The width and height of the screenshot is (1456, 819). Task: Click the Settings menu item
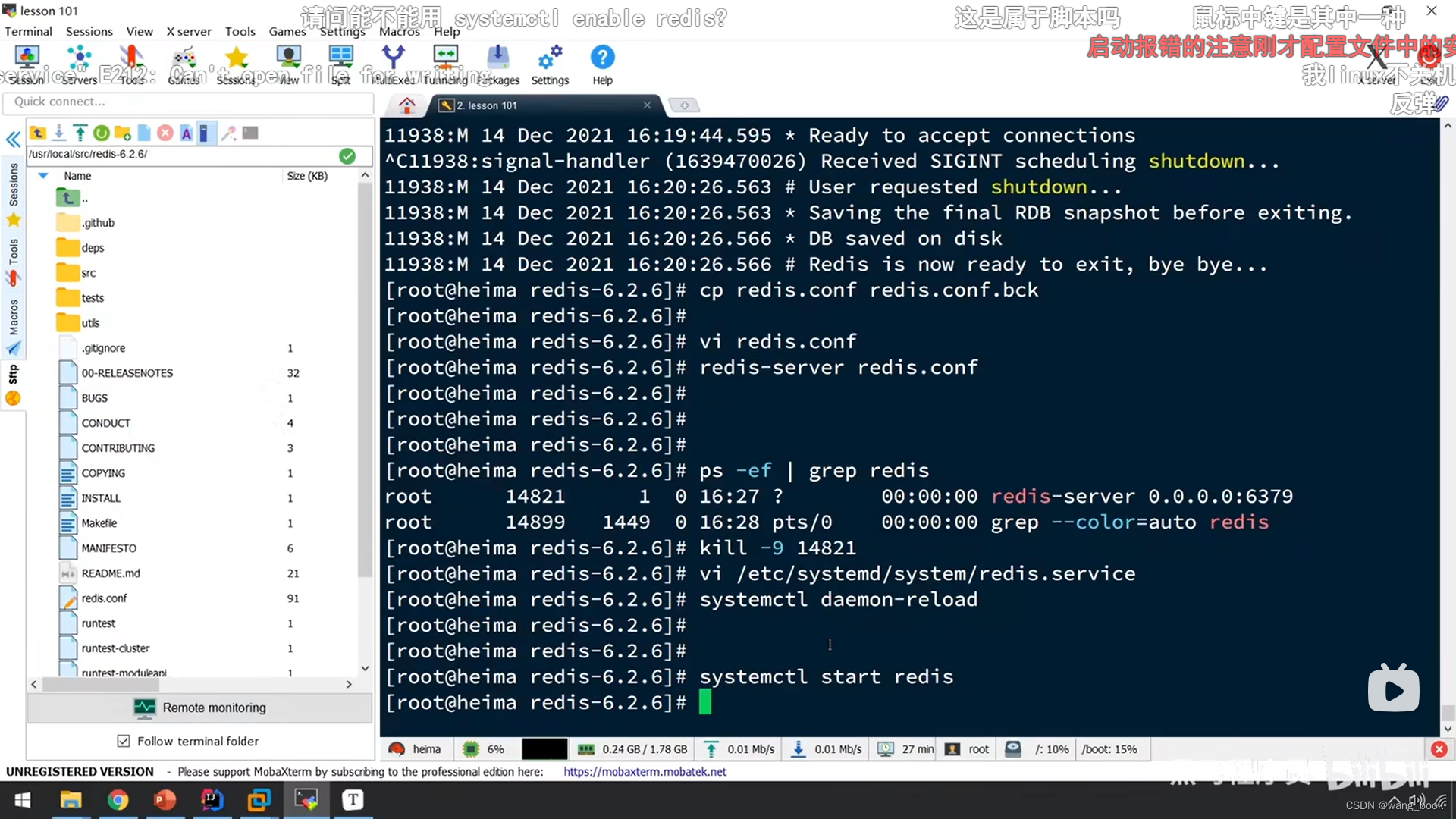(x=343, y=31)
